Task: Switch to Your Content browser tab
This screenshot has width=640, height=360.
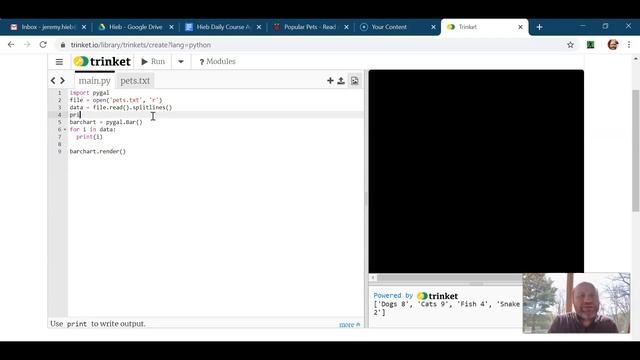Action: pos(388,27)
